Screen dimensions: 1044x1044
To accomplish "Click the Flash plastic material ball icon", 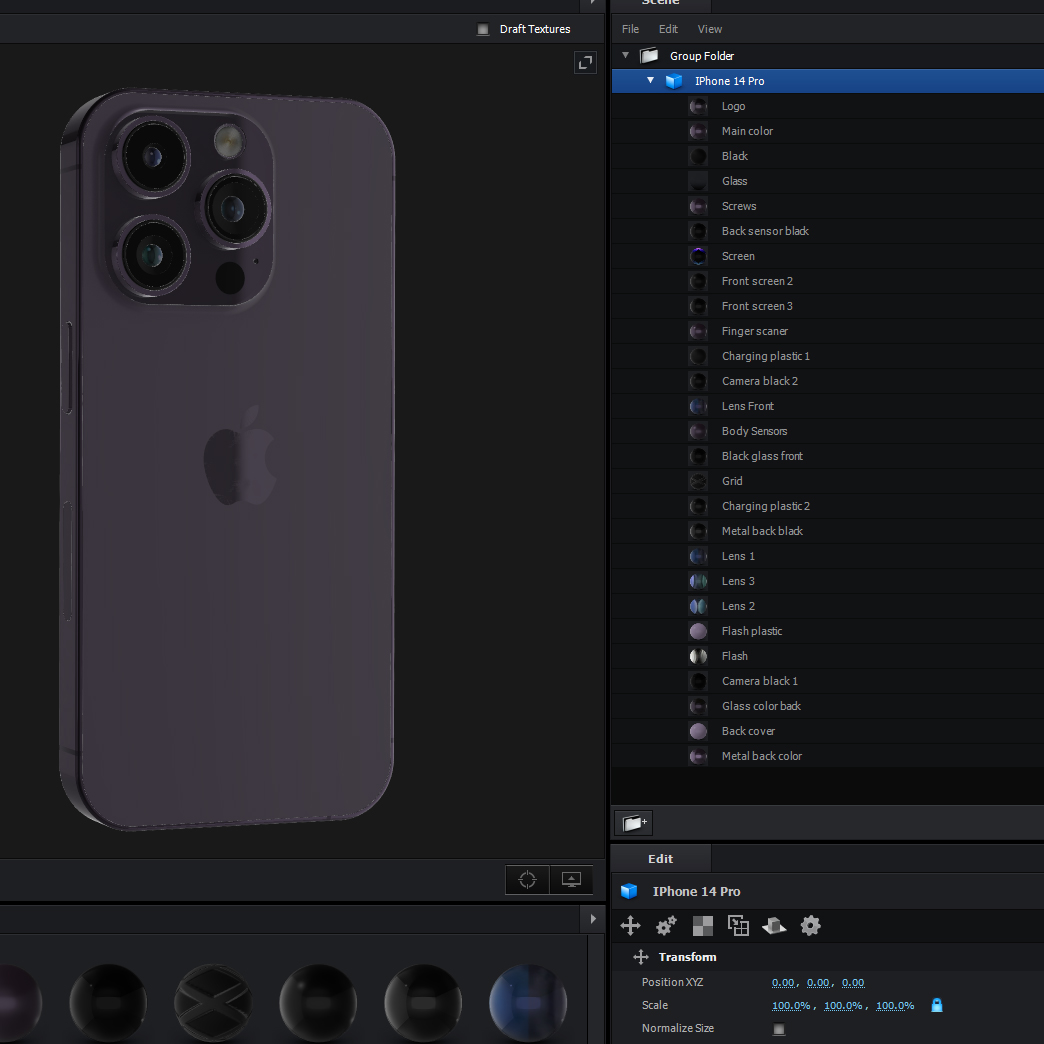I will [698, 631].
